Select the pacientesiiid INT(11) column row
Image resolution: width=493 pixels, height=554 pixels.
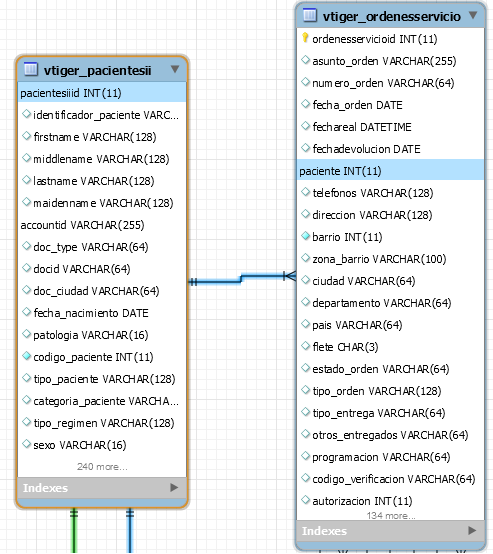pyautogui.click(x=102, y=93)
